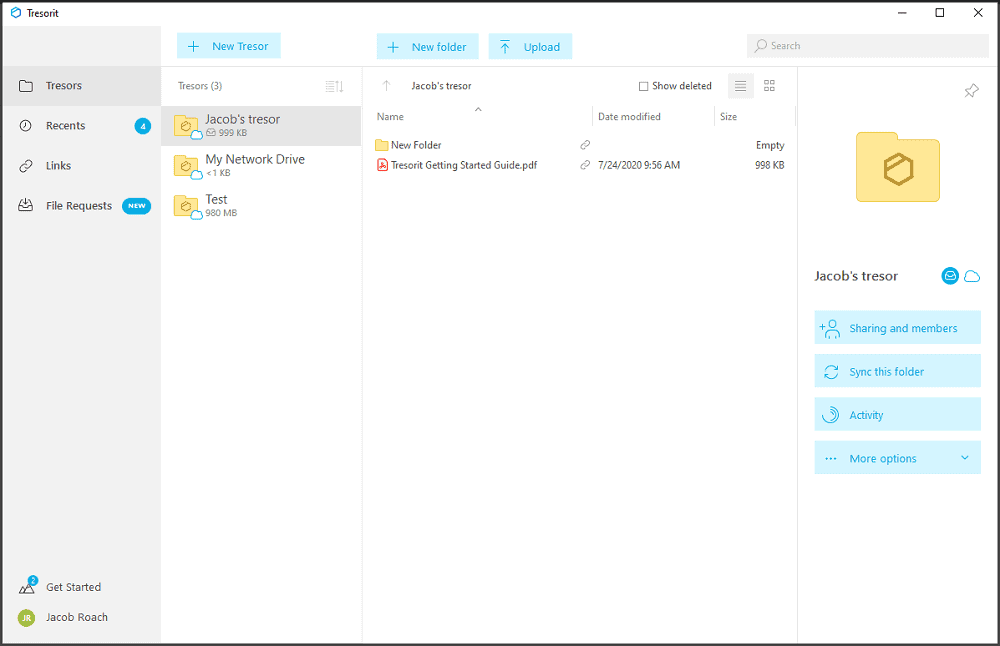Create a New folder
Viewport: 1000px width, 646px height.
pyautogui.click(x=427, y=47)
